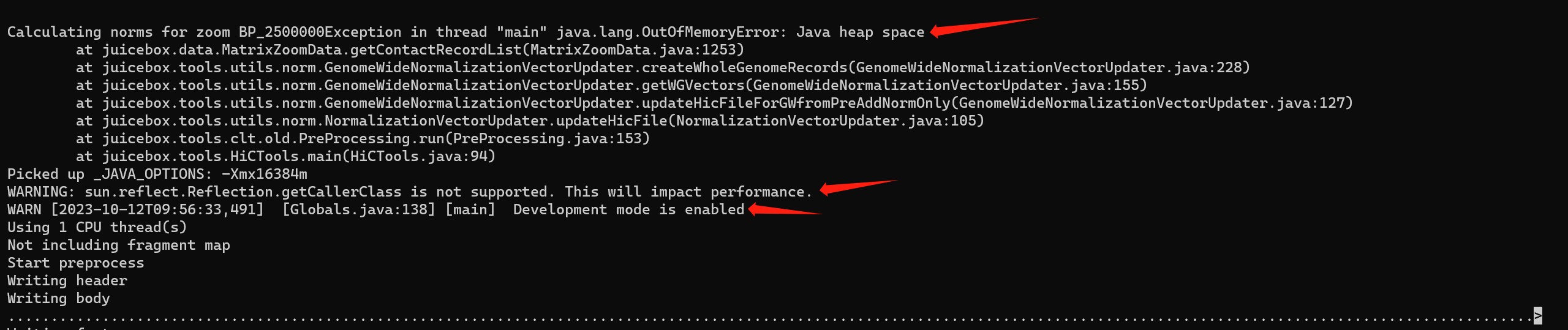Click the PreProcessing.run stack trace line

(x=363, y=138)
